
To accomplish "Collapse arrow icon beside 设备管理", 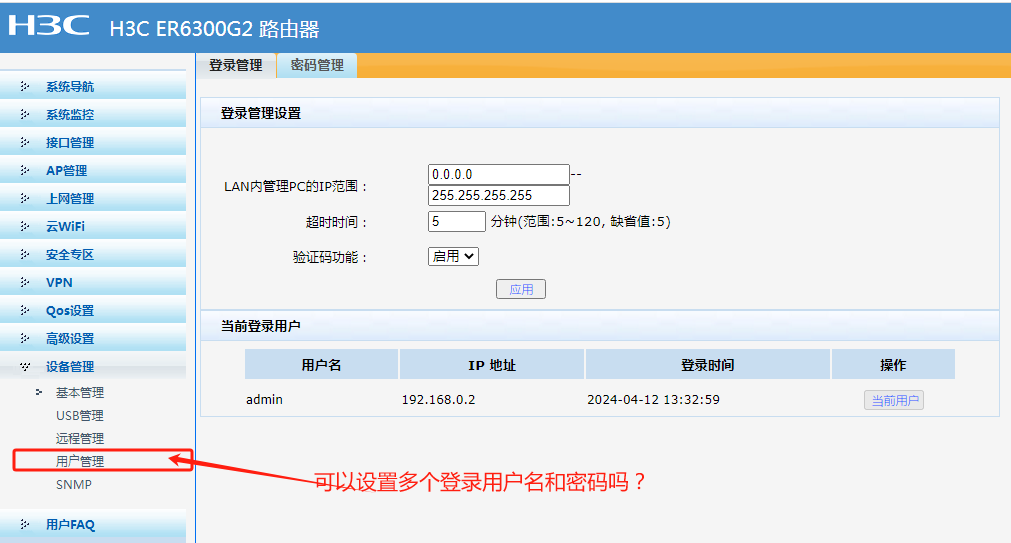I will (25, 366).
